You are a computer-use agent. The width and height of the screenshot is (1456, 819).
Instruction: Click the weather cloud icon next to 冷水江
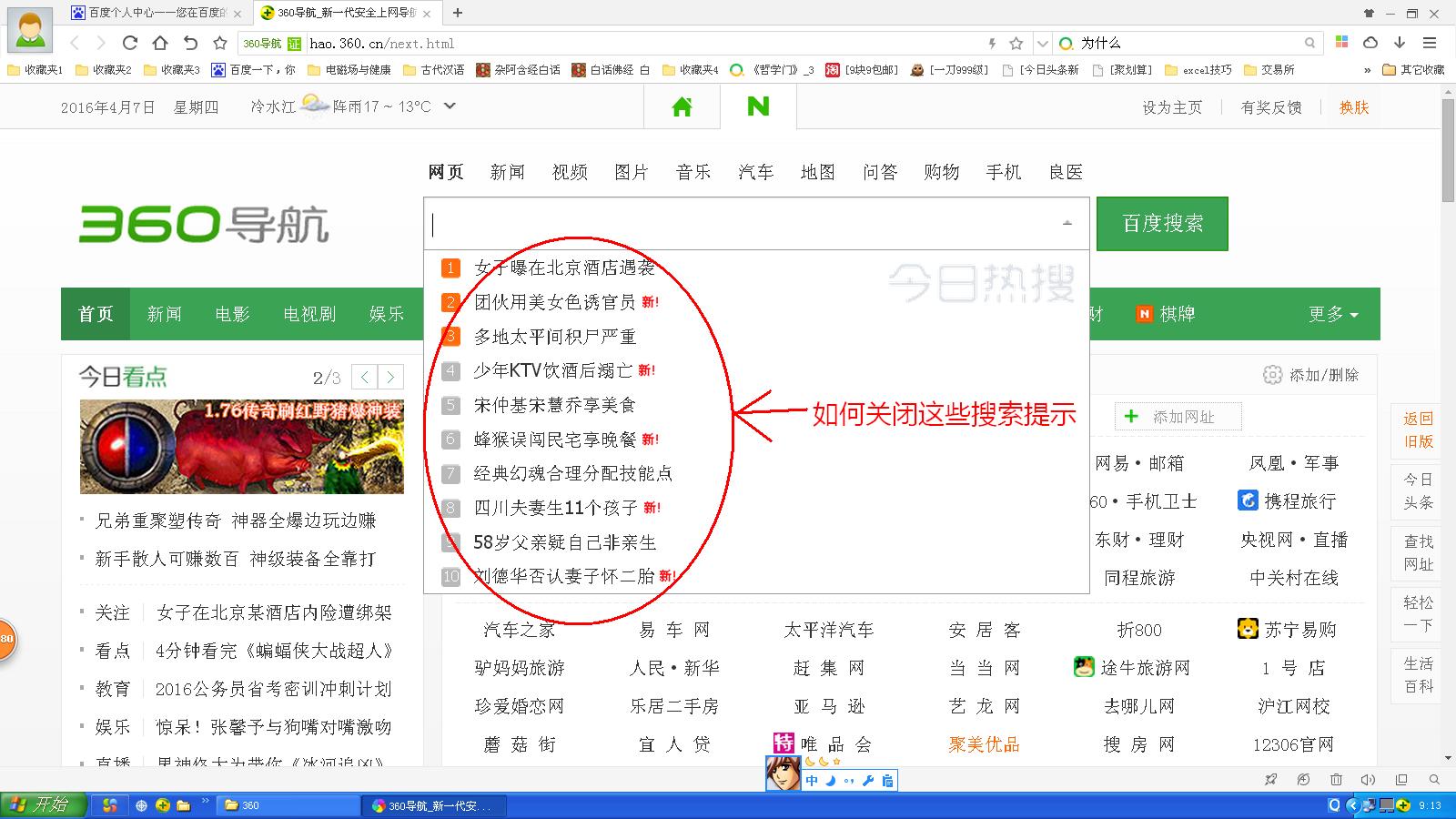315,105
